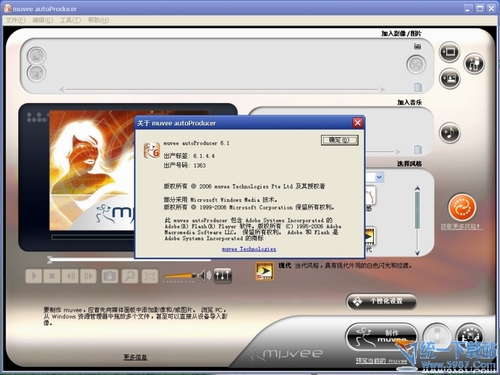This screenshot has width=500, height=375.
Task: Click the trash icon in video panel
Action: pos(418,87)
